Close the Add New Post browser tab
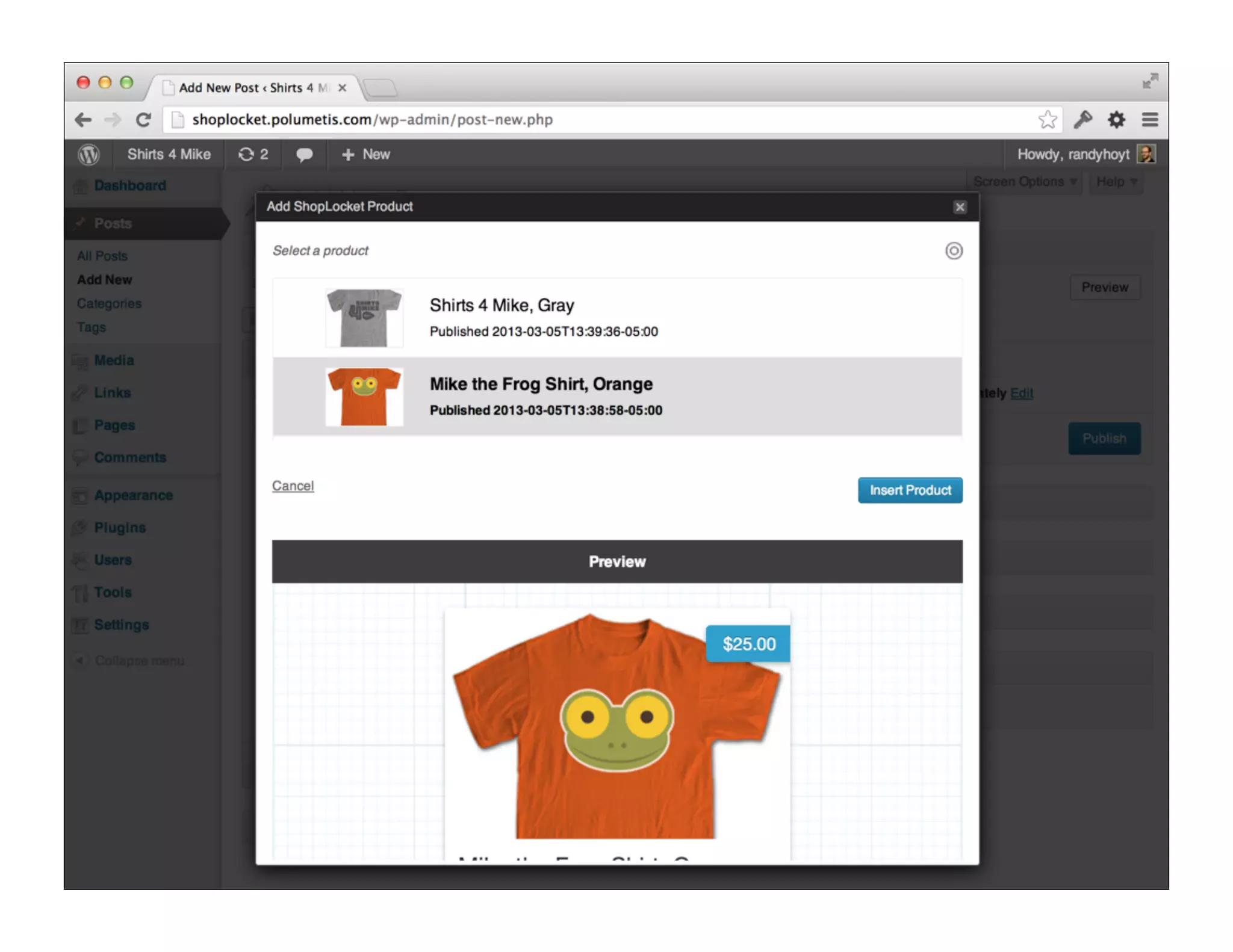Image resolution: width=1233 pixels, height=952 pixels. [342, 88]
